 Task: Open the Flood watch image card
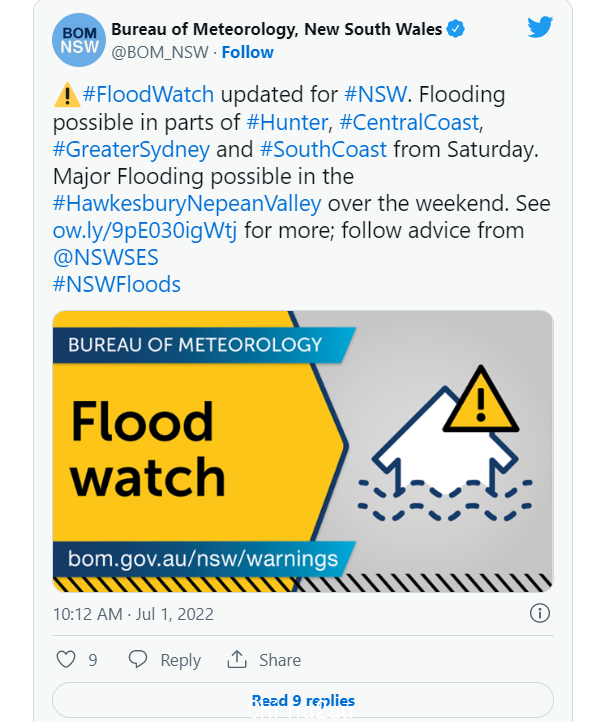pos(303,451)
